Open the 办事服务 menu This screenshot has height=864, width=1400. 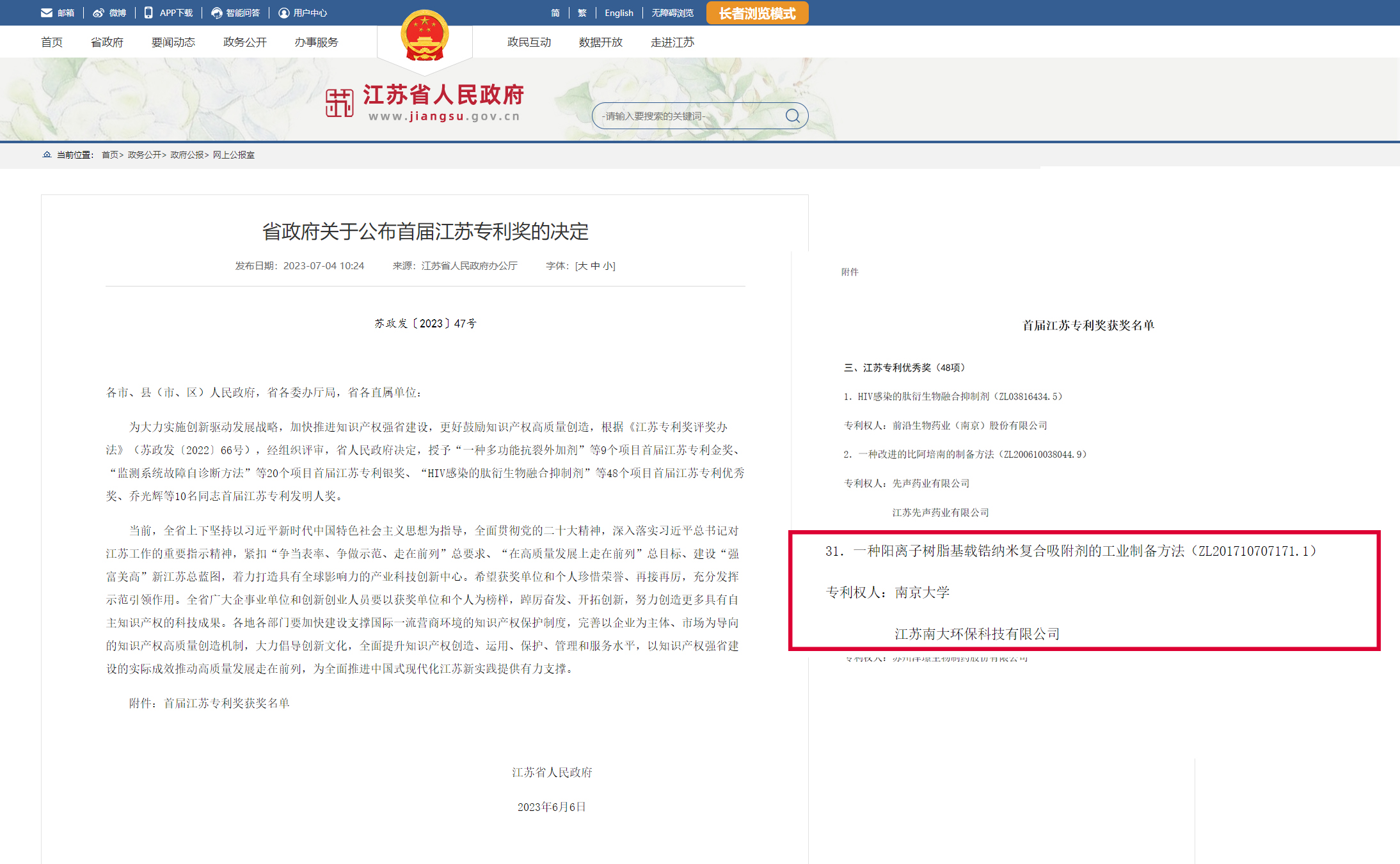(316, 42)
